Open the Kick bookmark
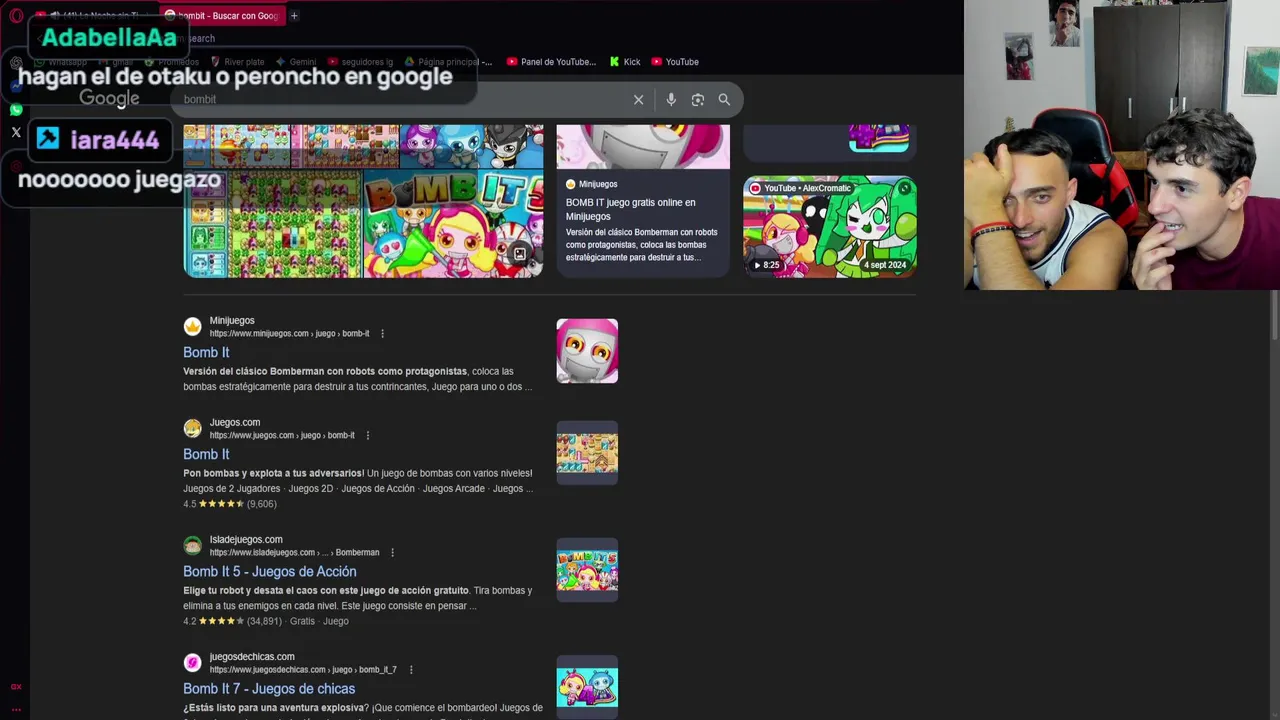This screenshot has height=720, width=1280. [625, 62]
